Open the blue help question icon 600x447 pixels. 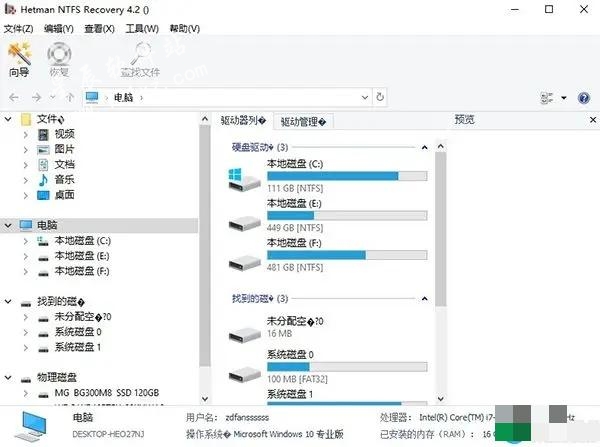pyautogui.click(x=584, y=98)
